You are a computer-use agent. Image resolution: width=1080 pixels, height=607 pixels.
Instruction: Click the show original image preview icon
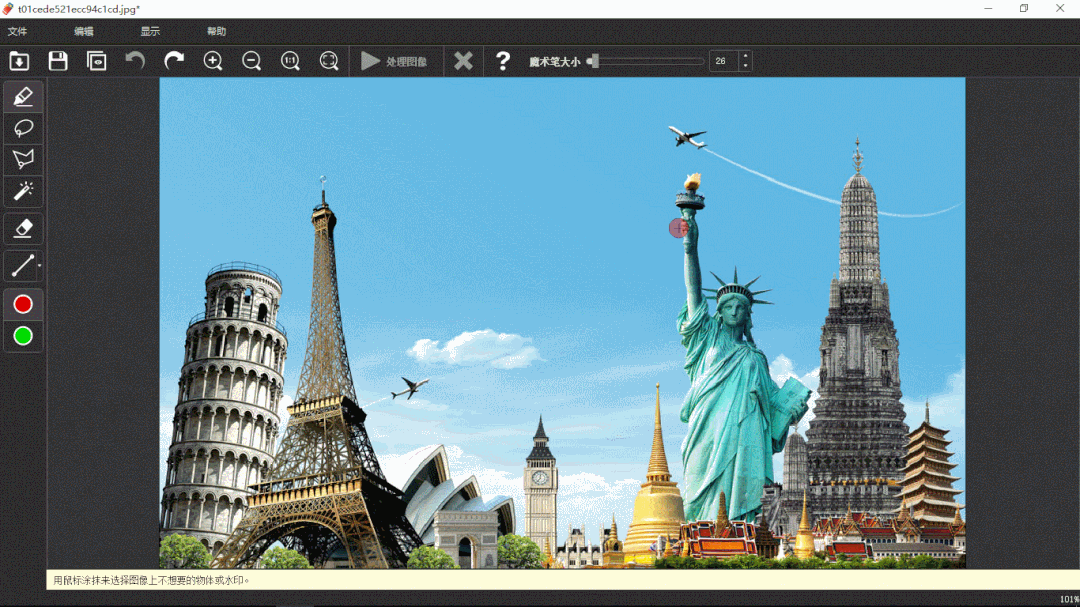[96, 61]
